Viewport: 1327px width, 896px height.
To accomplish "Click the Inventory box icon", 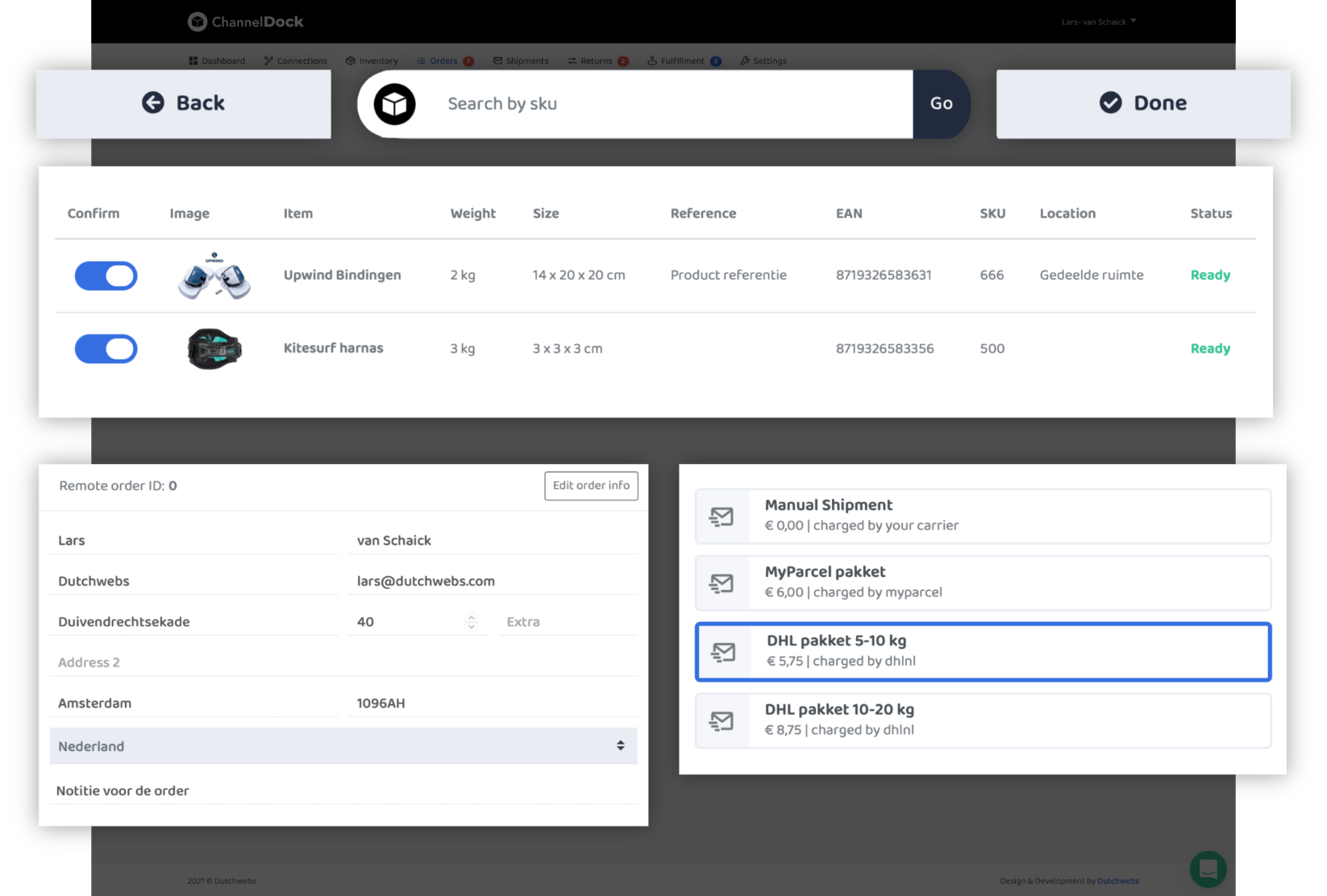I will pos(351,61).
